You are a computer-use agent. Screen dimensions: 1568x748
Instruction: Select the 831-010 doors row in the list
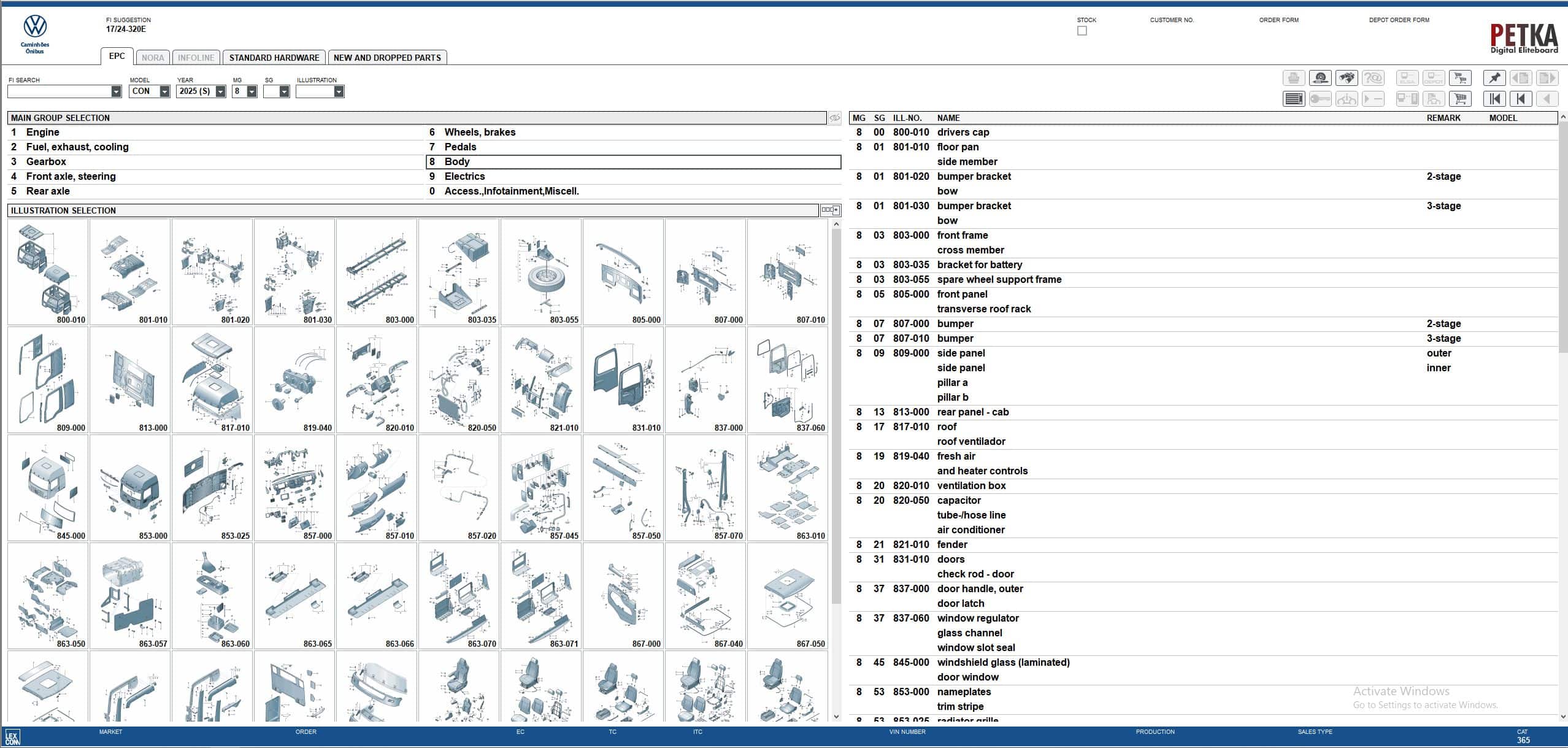tap(951, 559)
